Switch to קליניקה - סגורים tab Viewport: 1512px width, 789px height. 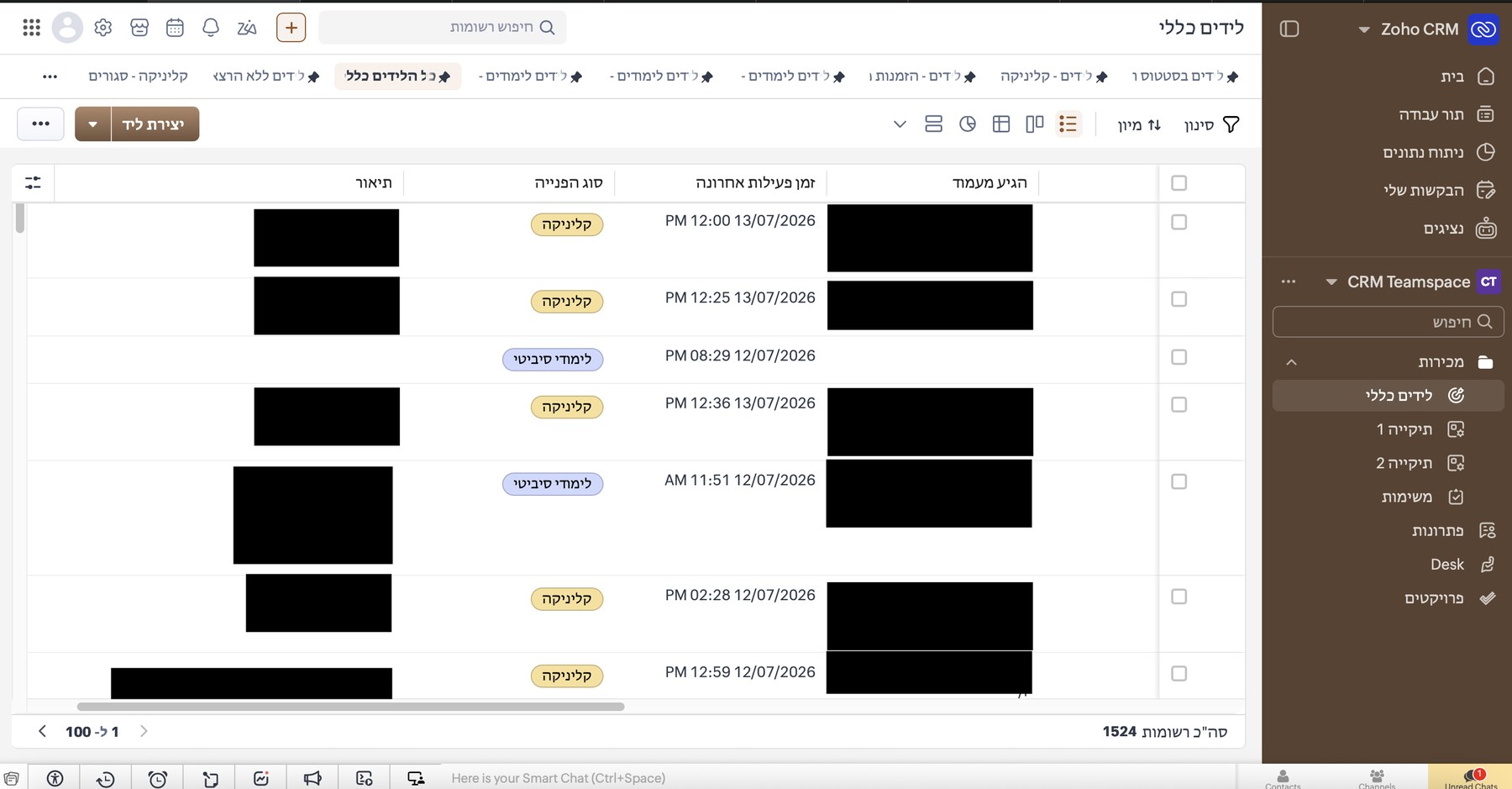tap(138, 76)
